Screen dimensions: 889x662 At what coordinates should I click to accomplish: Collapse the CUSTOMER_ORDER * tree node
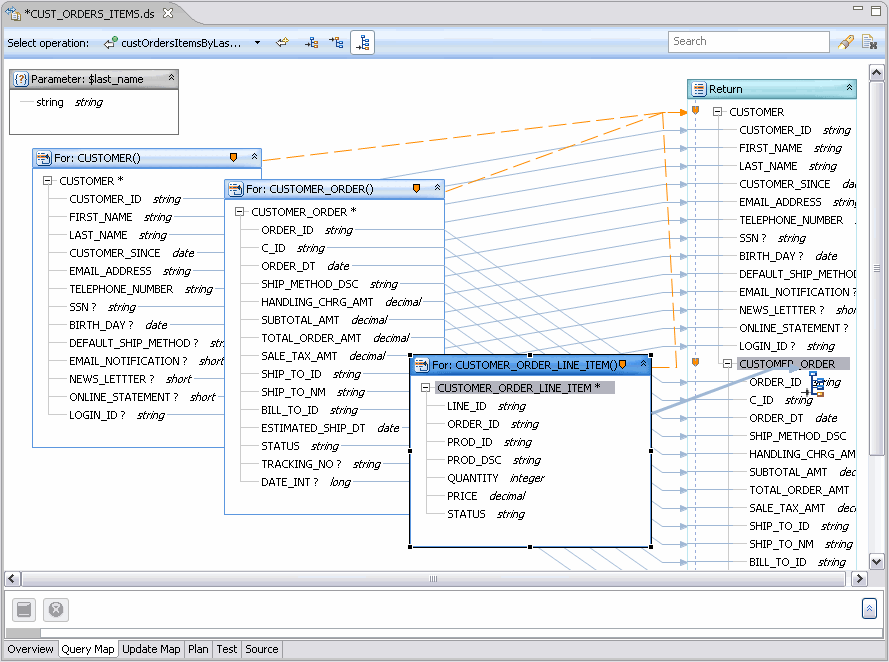(239, 211)
